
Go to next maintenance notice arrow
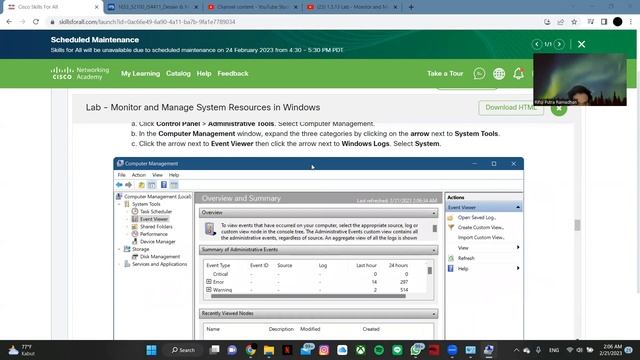[559, 44]
